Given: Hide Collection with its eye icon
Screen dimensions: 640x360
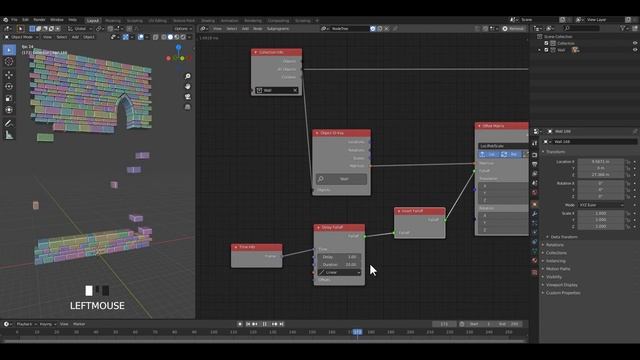Looking at the screenshot, I should pyautogui.click(x=635, y=43).
